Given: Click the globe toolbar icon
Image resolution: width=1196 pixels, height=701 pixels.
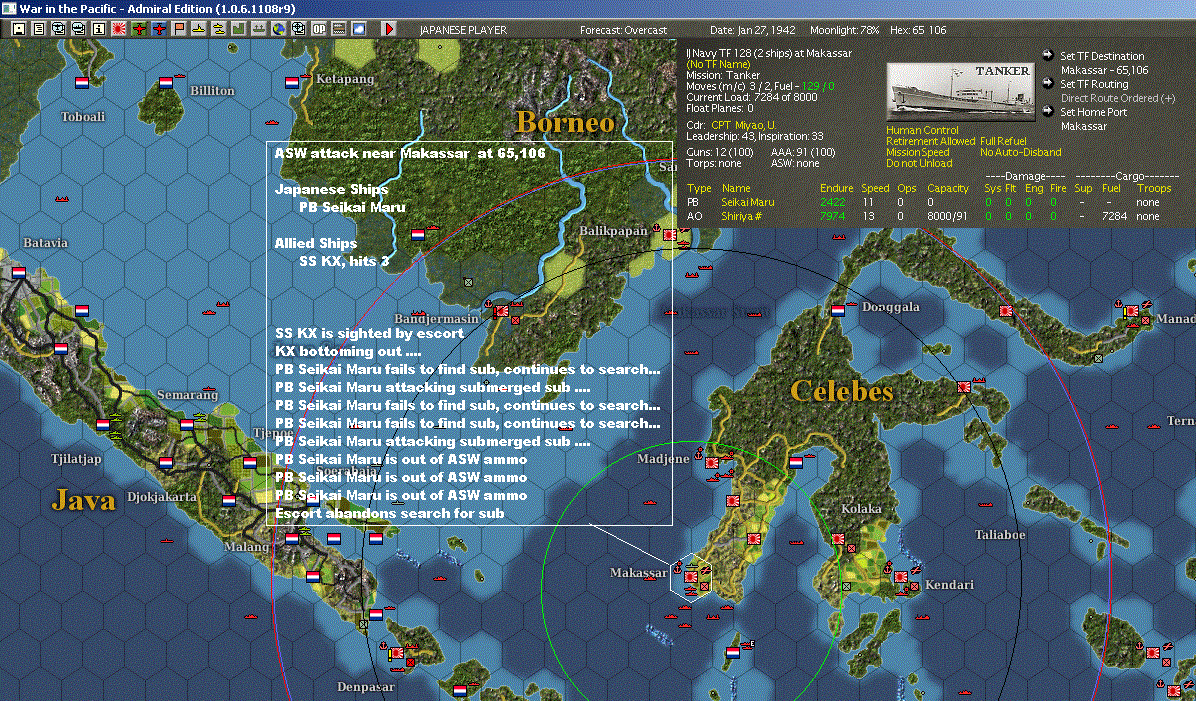Looking at the screenshot, I should [x=278, y=29].
